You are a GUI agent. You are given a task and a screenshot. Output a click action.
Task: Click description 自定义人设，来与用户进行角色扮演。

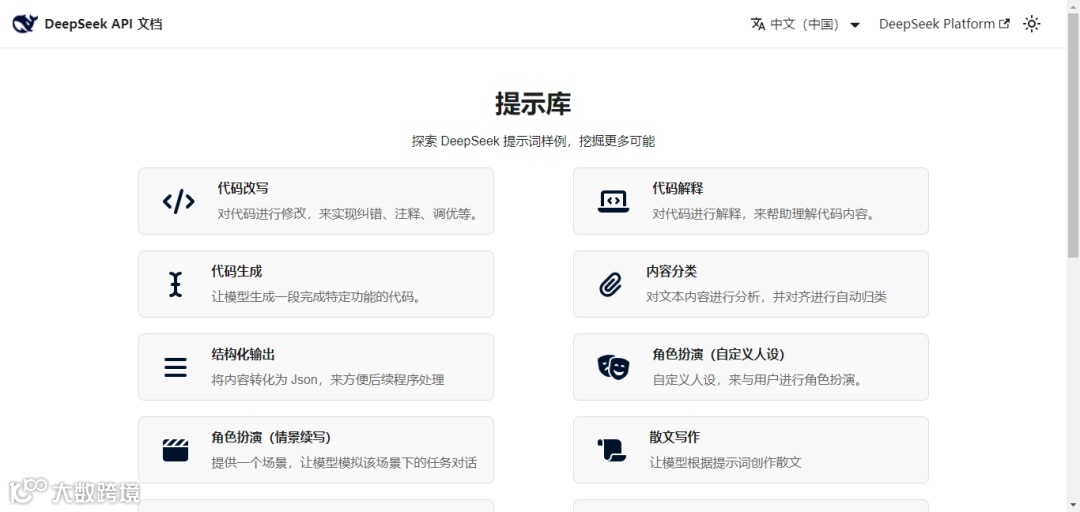click(x=758, y=380)
